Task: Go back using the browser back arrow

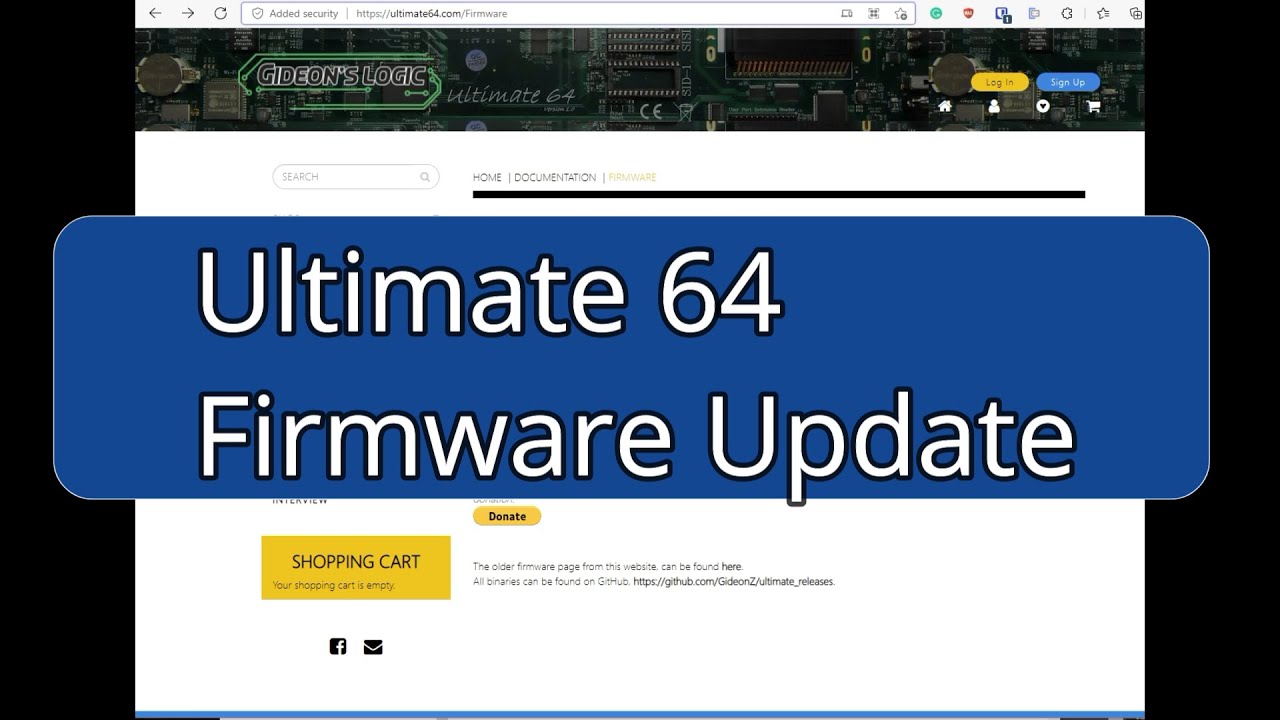Action: (155, 13)
